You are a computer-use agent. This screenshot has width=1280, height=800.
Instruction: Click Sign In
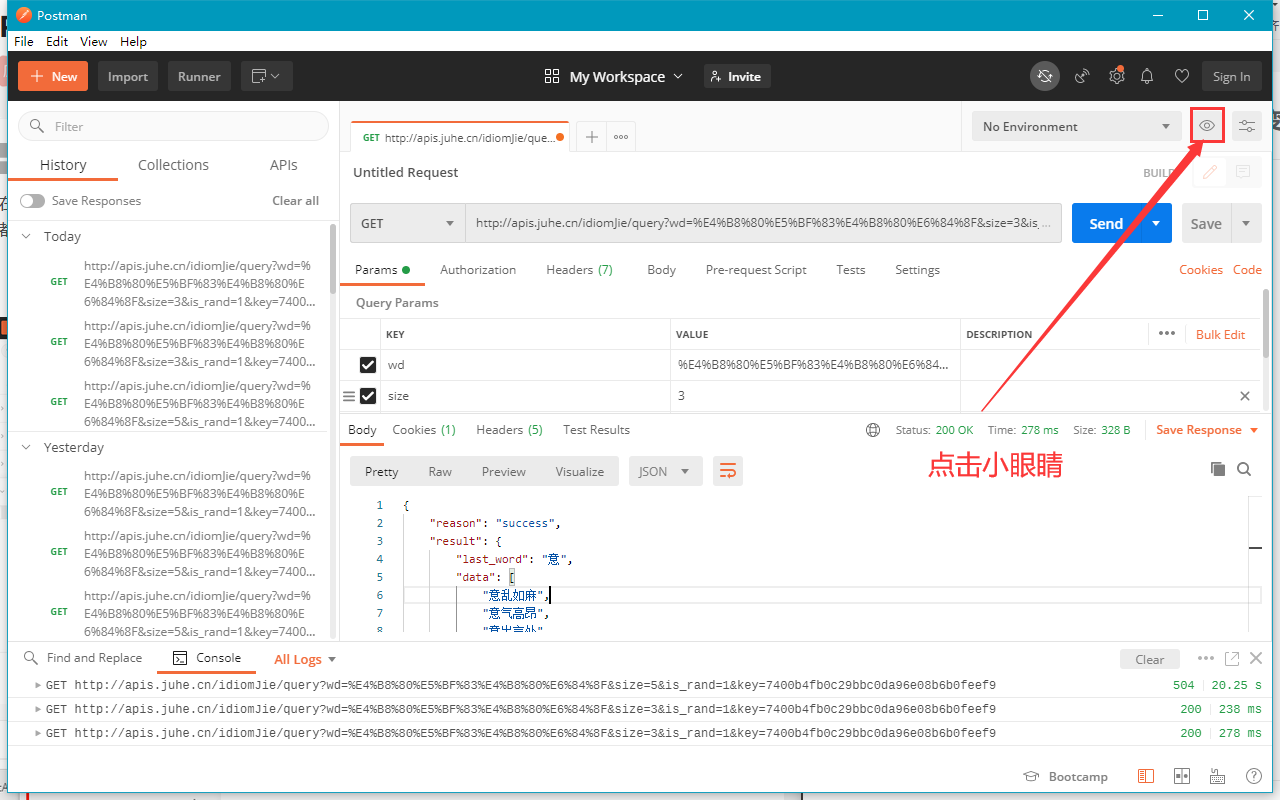1231,76
